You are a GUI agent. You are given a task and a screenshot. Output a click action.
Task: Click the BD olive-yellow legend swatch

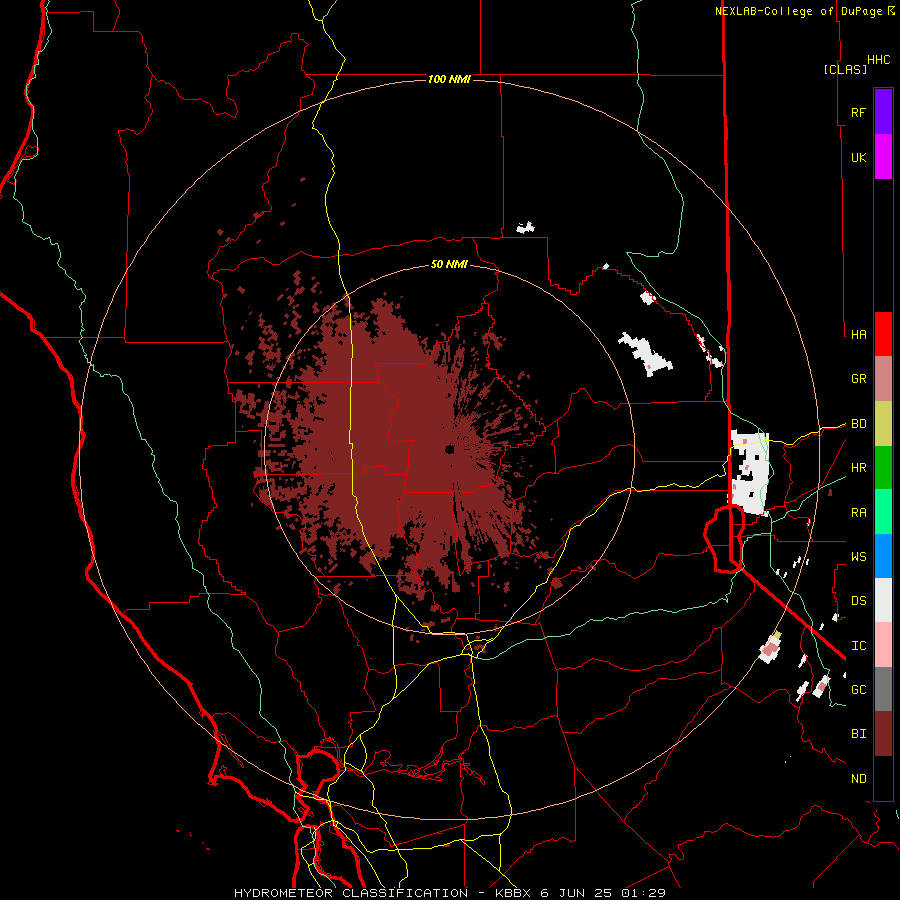[883, 424]
